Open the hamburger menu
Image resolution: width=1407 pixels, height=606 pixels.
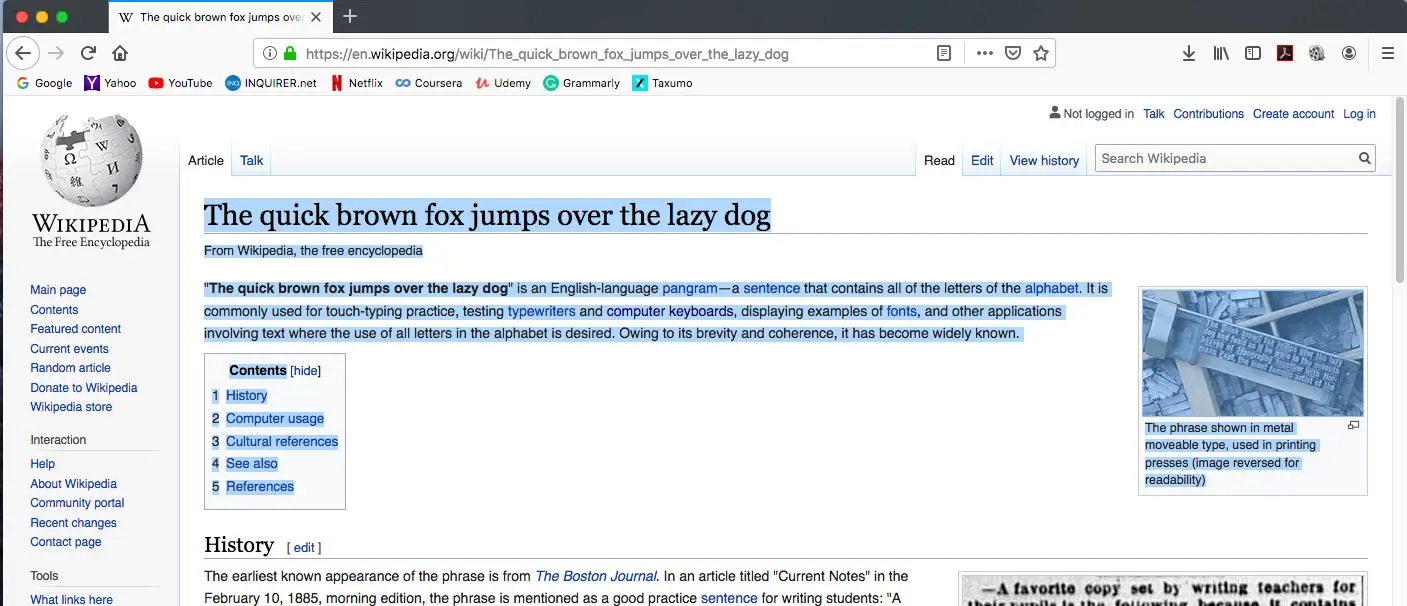[x=1388, y=53]
